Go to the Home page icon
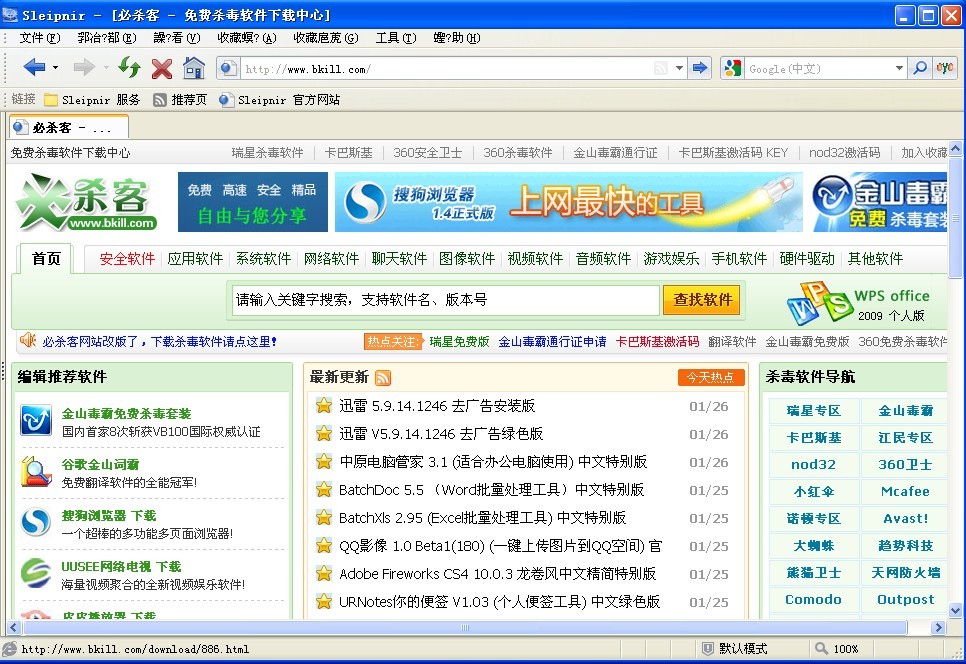 (194, 68)
